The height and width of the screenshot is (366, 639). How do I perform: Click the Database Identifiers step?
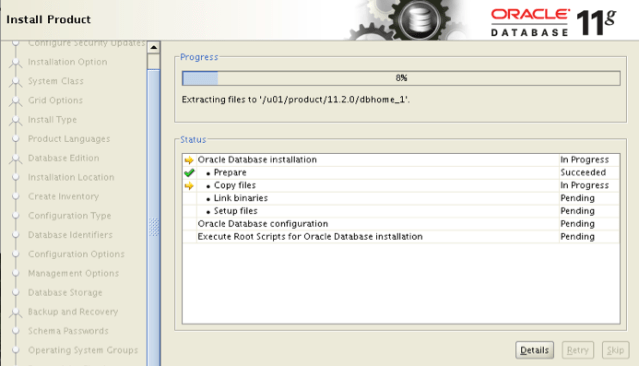(70, 235)
